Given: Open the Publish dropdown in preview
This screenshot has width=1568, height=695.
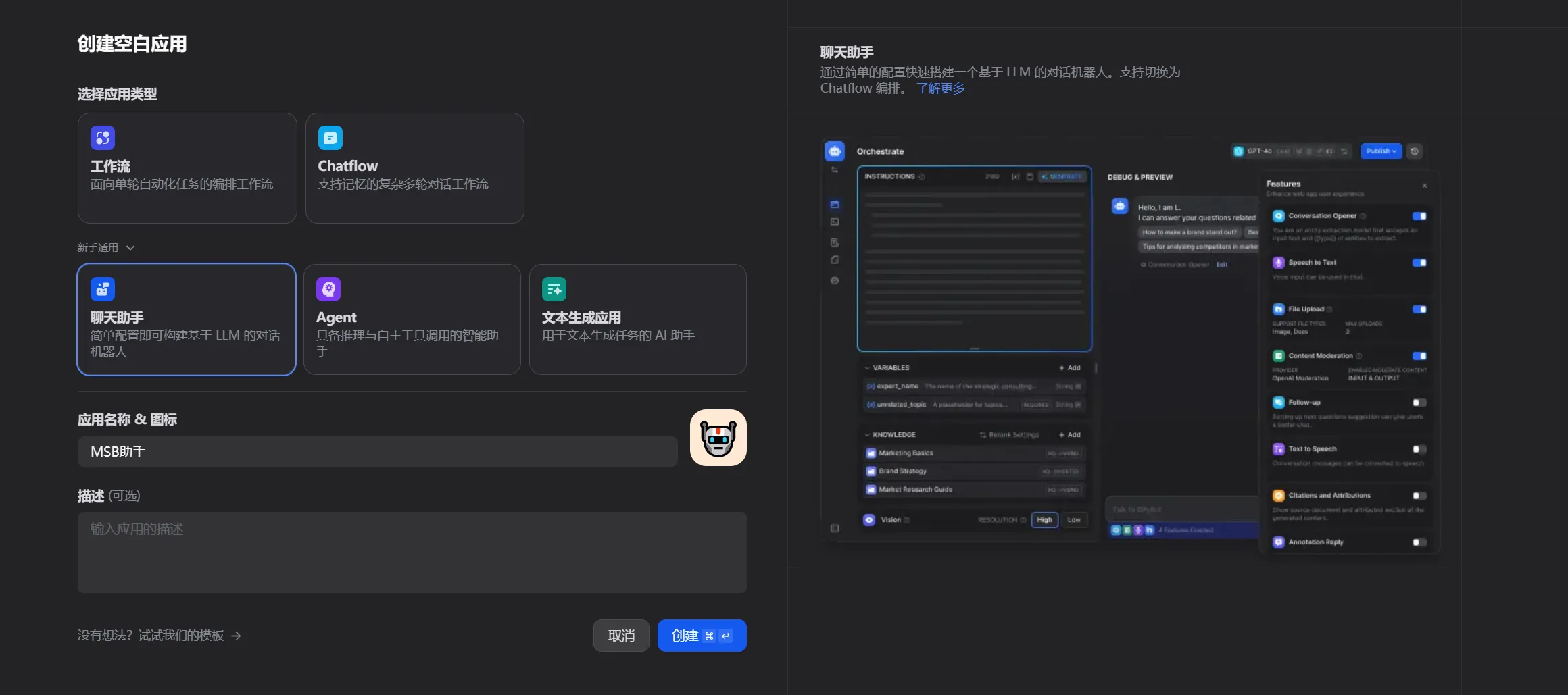Looking at the screenshot, I should (x=1381, y=151).
